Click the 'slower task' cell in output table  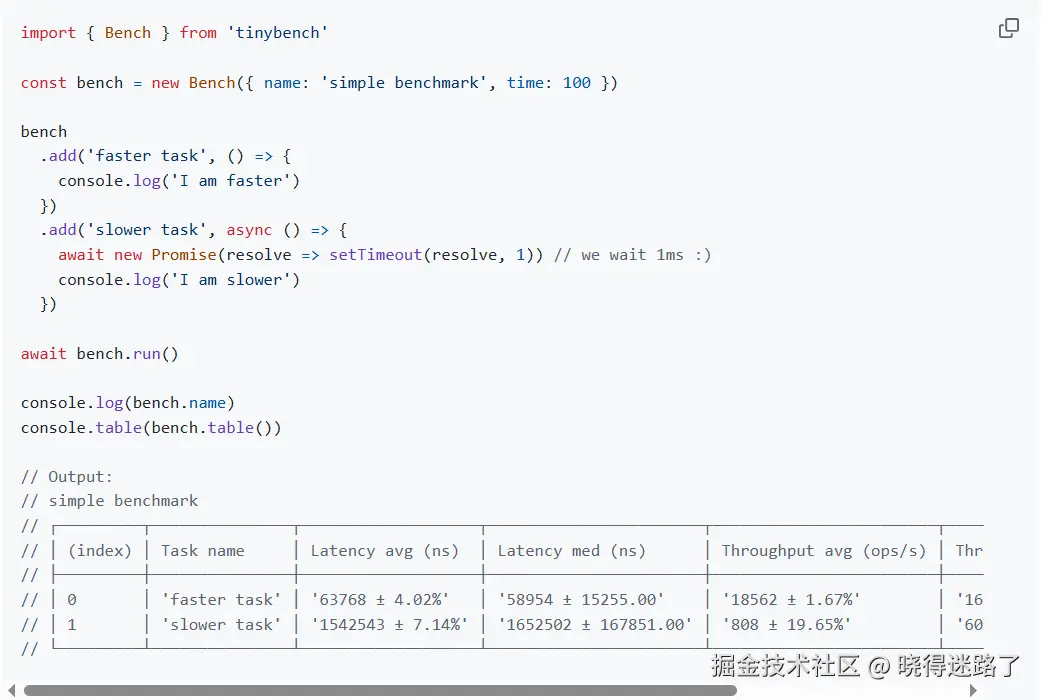(x=221, y=625)
